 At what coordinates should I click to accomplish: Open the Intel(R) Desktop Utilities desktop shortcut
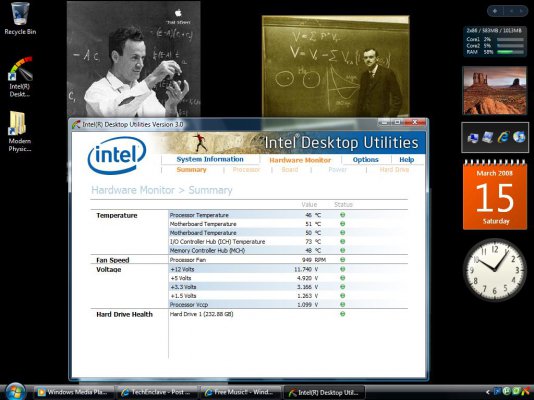pos(20,77)
